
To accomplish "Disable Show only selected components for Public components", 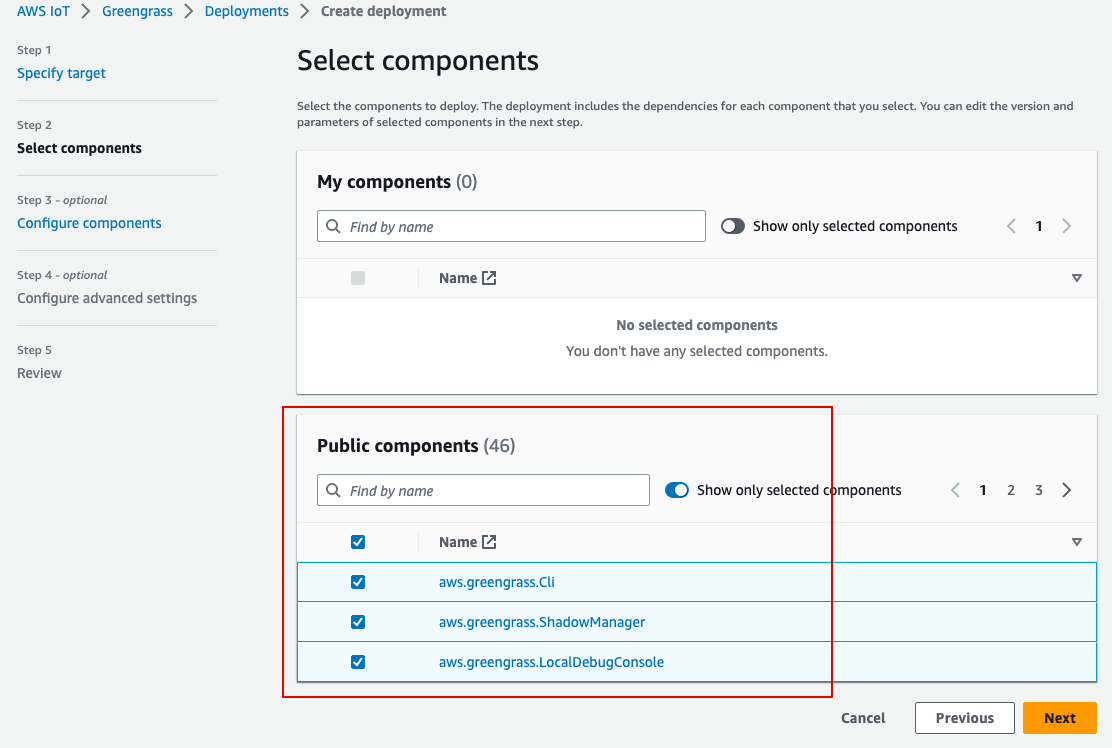I will pos(677,490).
